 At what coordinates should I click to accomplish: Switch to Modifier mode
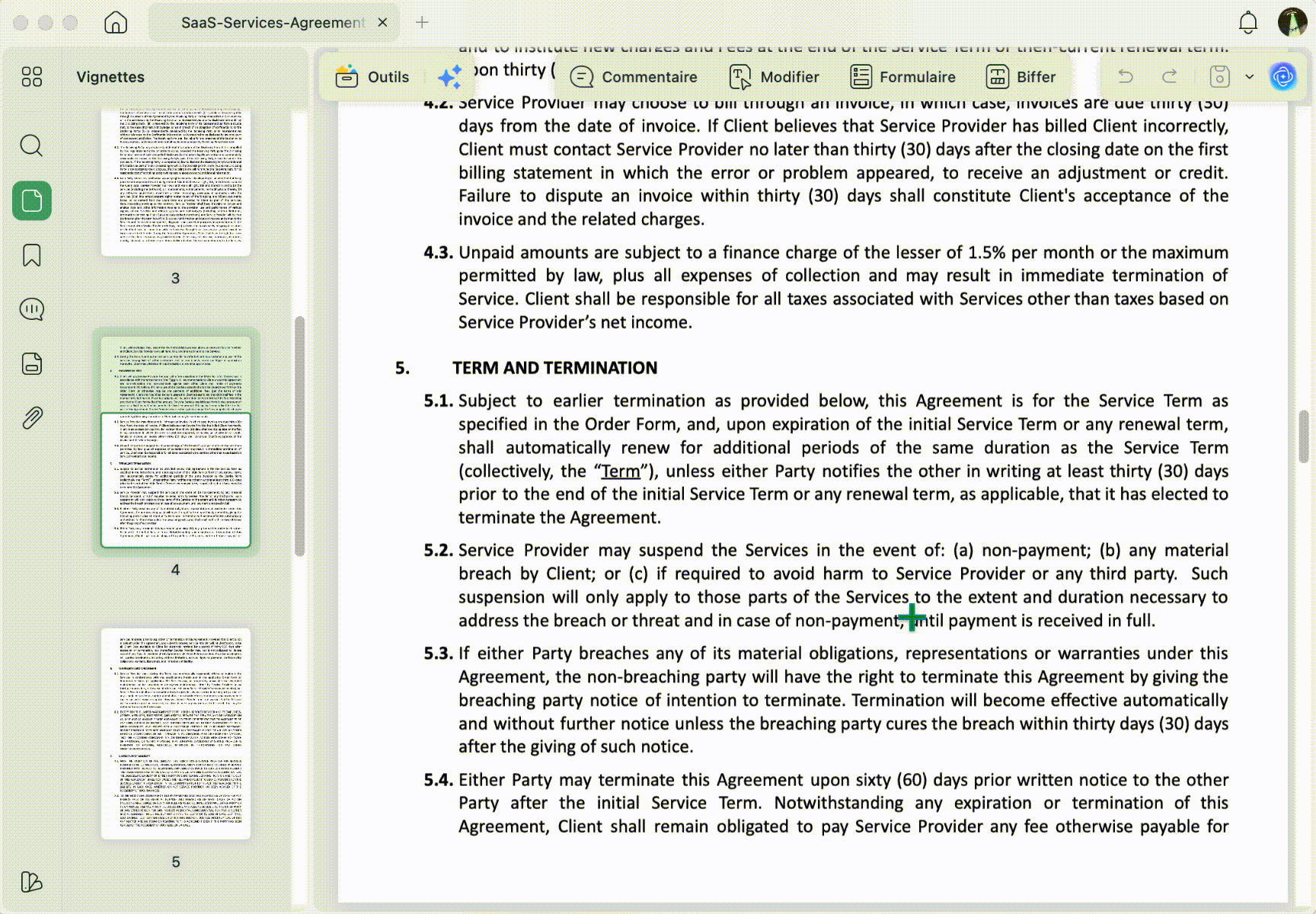click(775, 77)
